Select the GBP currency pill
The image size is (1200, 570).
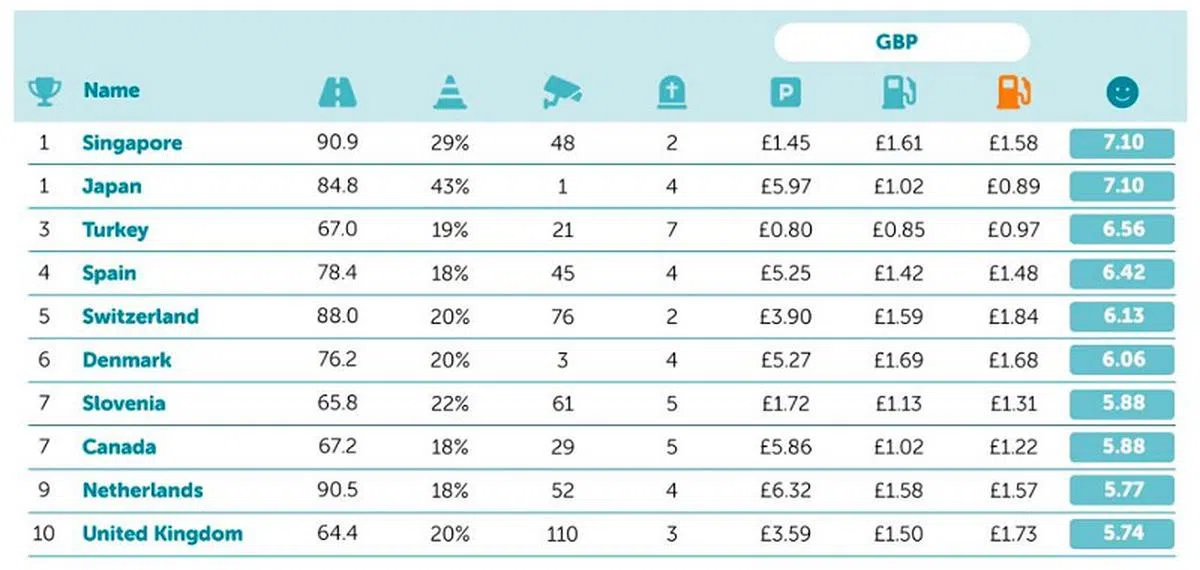coord(901,43)
